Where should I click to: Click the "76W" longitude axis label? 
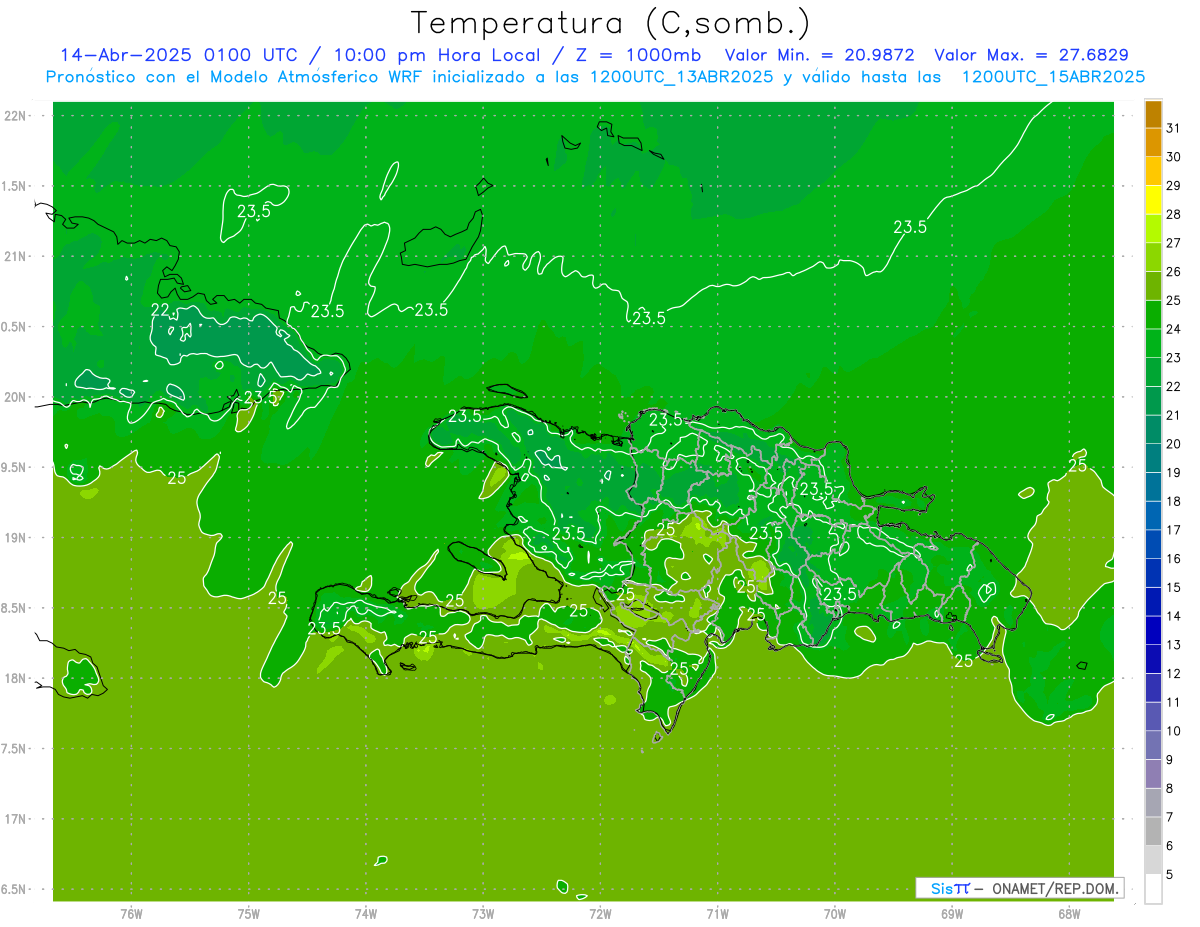[x=131, y=913]
